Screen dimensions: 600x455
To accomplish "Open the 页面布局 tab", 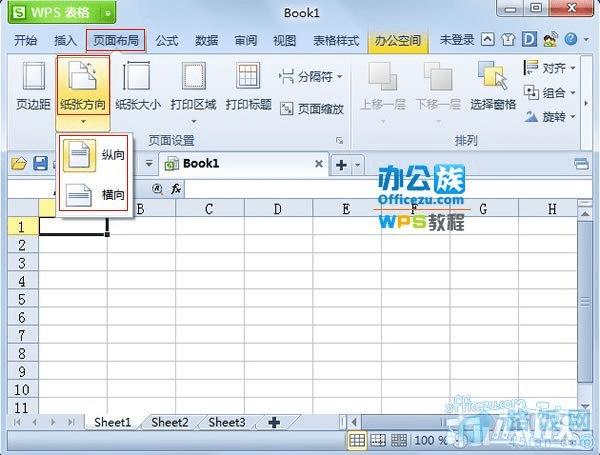I will tap(116, 40).
